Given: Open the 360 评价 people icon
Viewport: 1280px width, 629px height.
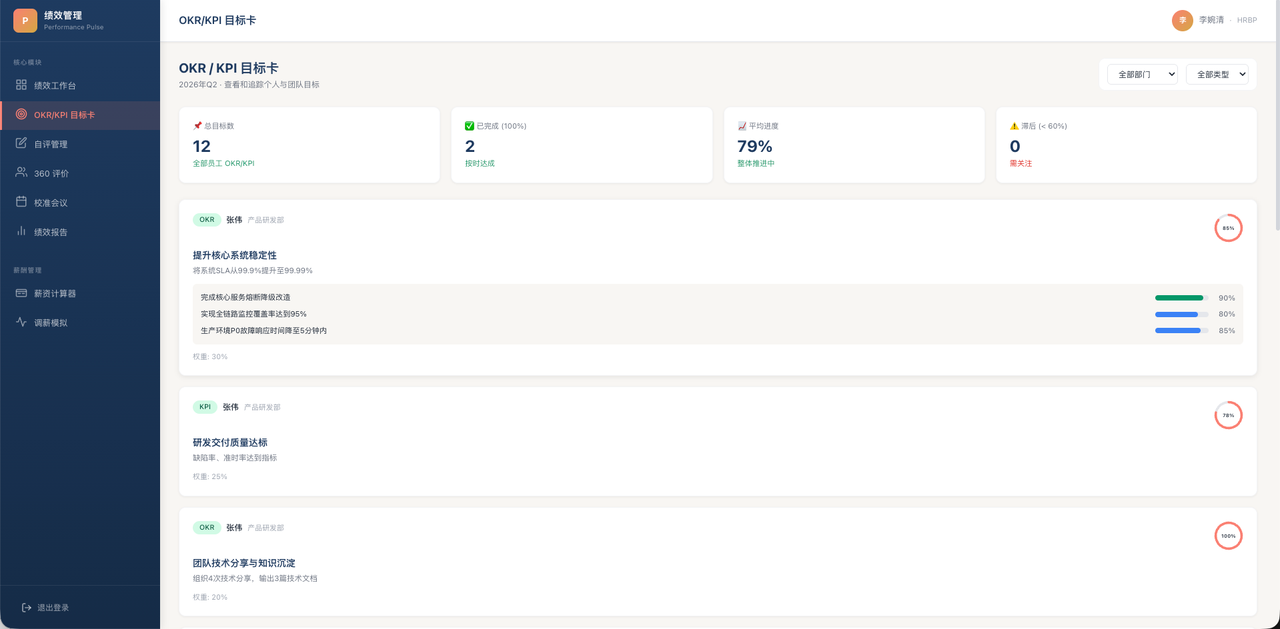Looking at the screenshot, I should pos(21,172).
